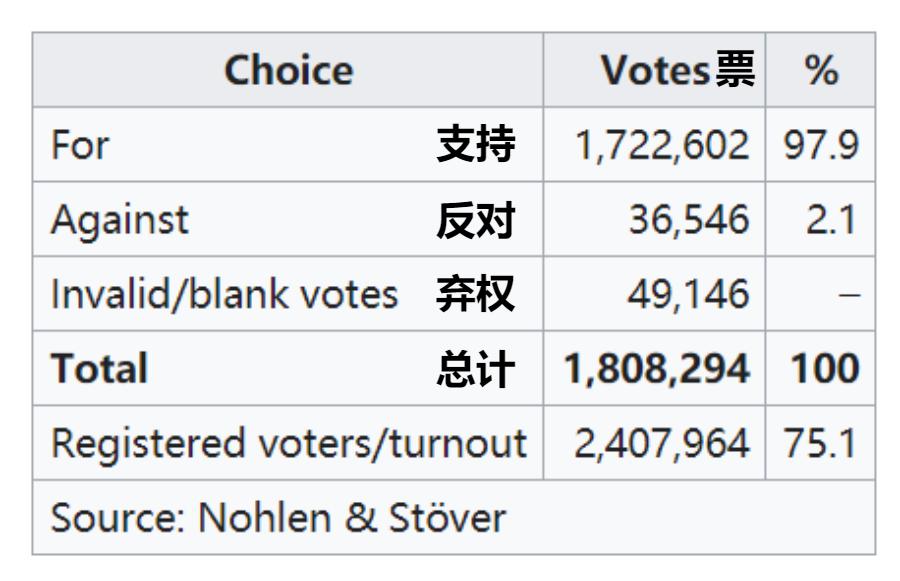This screenshot has height=581, width=900.
Task: Click the vote count 36,546
Action: [x=688, y=220]
